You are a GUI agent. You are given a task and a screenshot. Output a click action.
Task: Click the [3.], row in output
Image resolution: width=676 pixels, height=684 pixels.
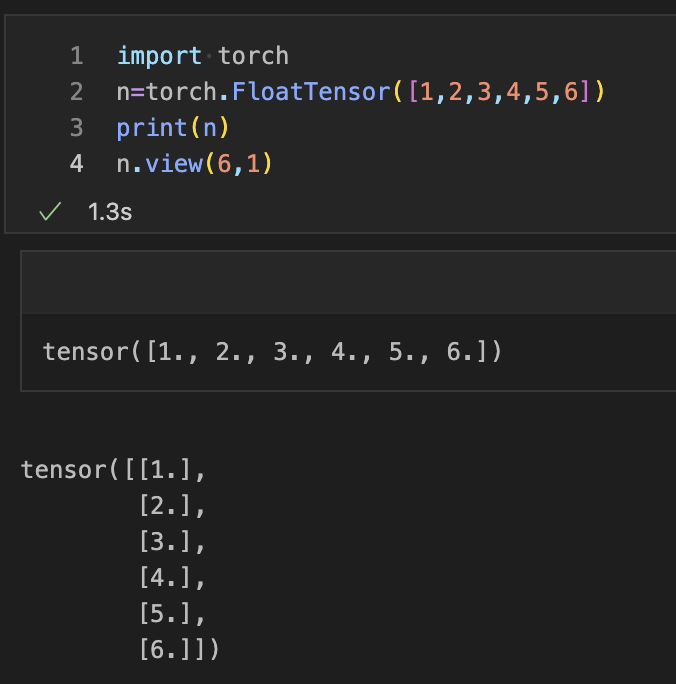pyautogui.click(x=172, y=542)
